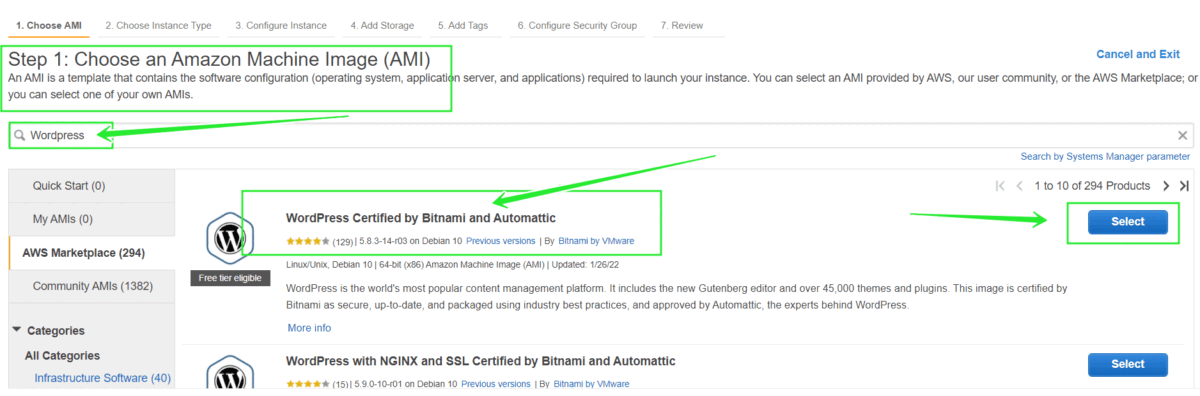Open Previous versions for version 5.8.3-14-r03
This screenshot has width=1200, height=396.
(x=500, y=241)
